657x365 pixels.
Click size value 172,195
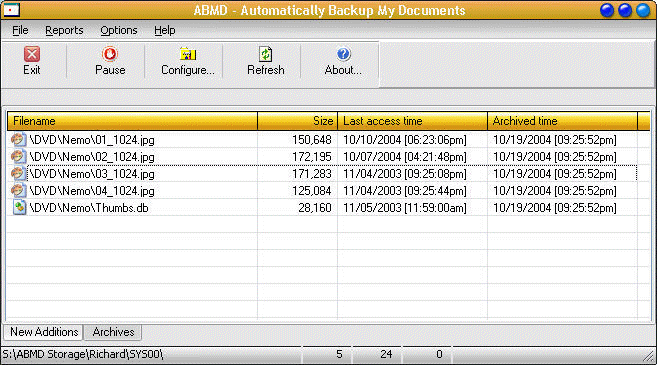(x=312, y=157)
